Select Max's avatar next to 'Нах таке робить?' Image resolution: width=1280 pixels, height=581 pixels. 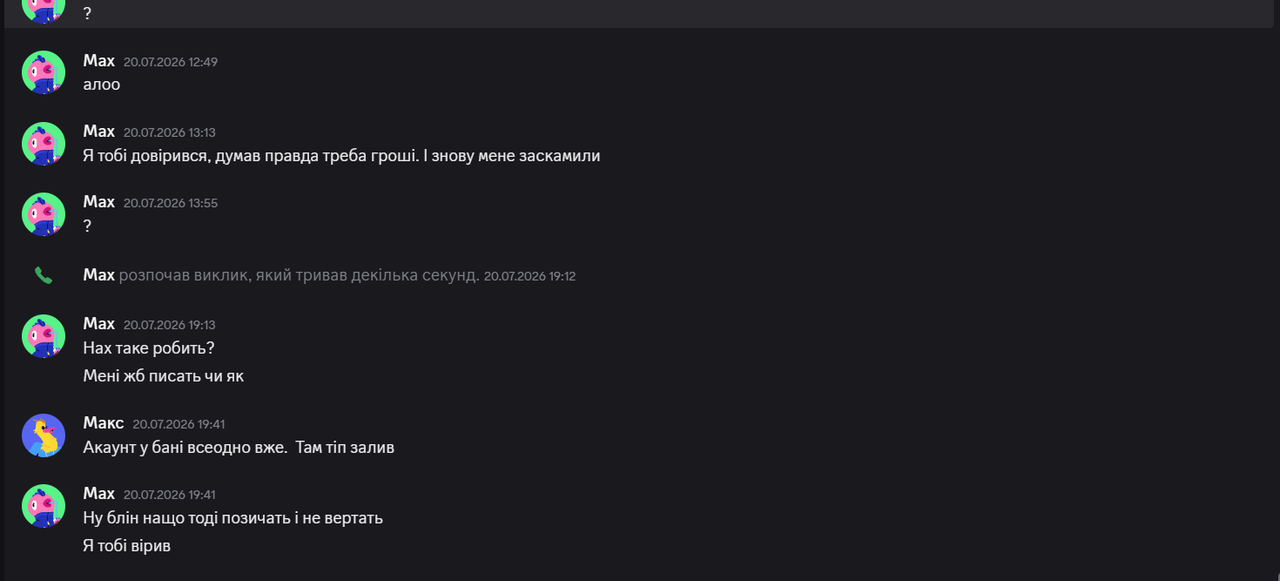[x=43, y=336]
